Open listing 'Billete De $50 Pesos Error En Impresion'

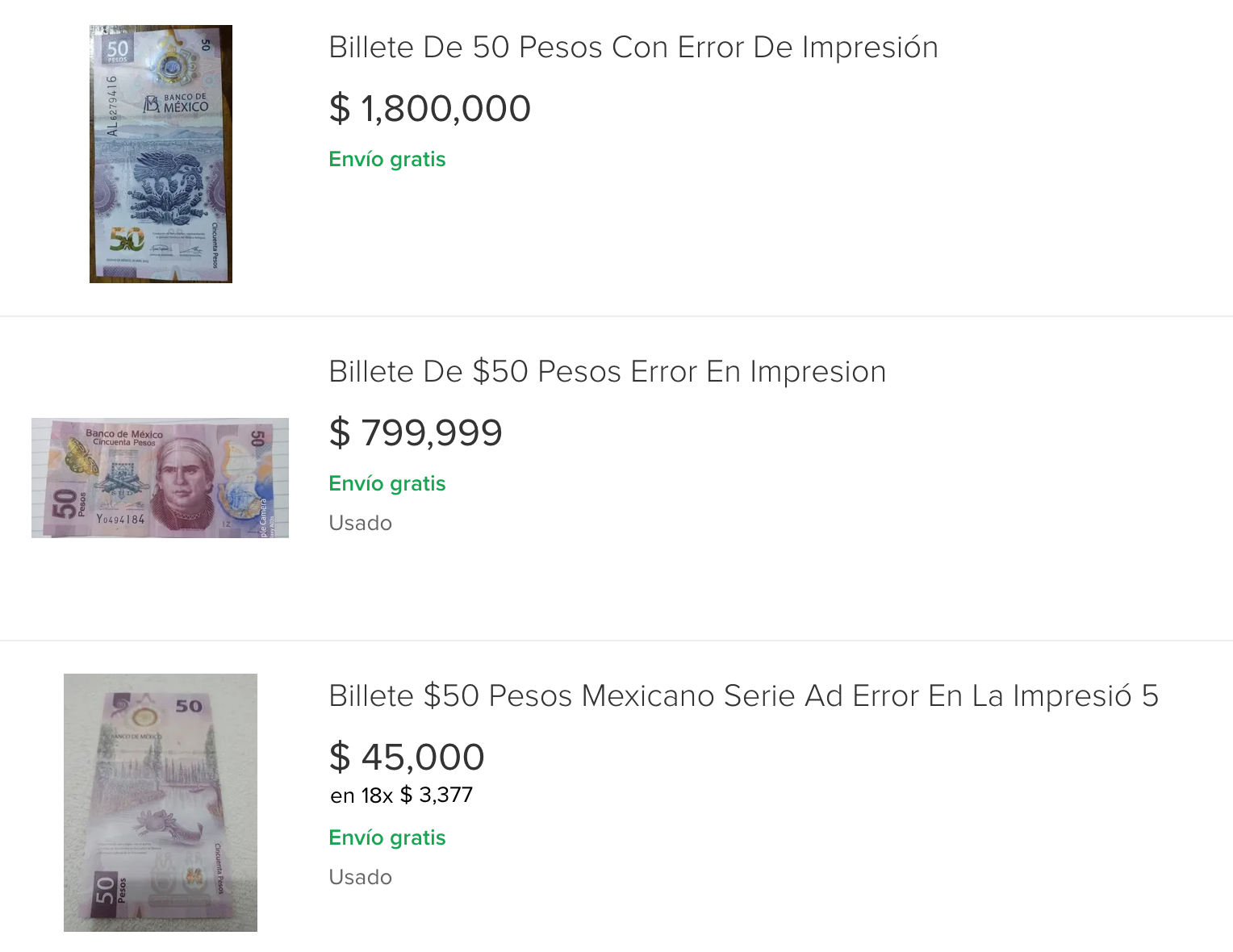tap(607, 372)
